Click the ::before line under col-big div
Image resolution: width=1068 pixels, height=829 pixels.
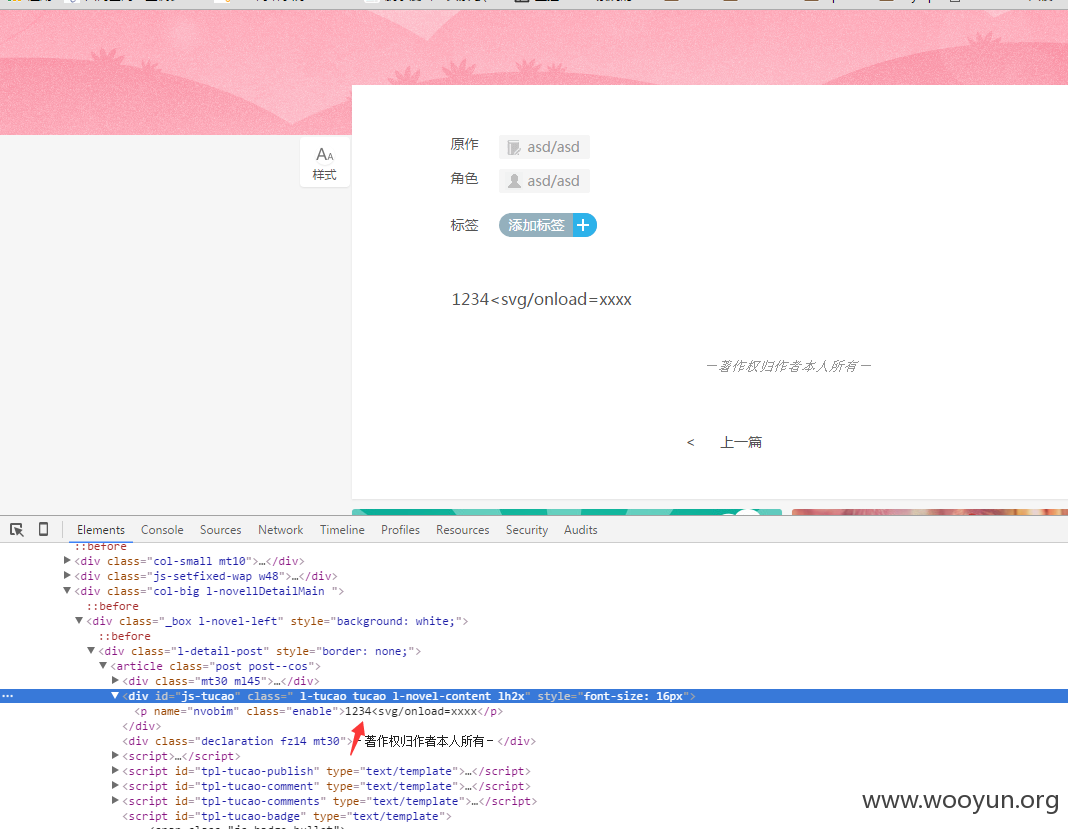112,606
